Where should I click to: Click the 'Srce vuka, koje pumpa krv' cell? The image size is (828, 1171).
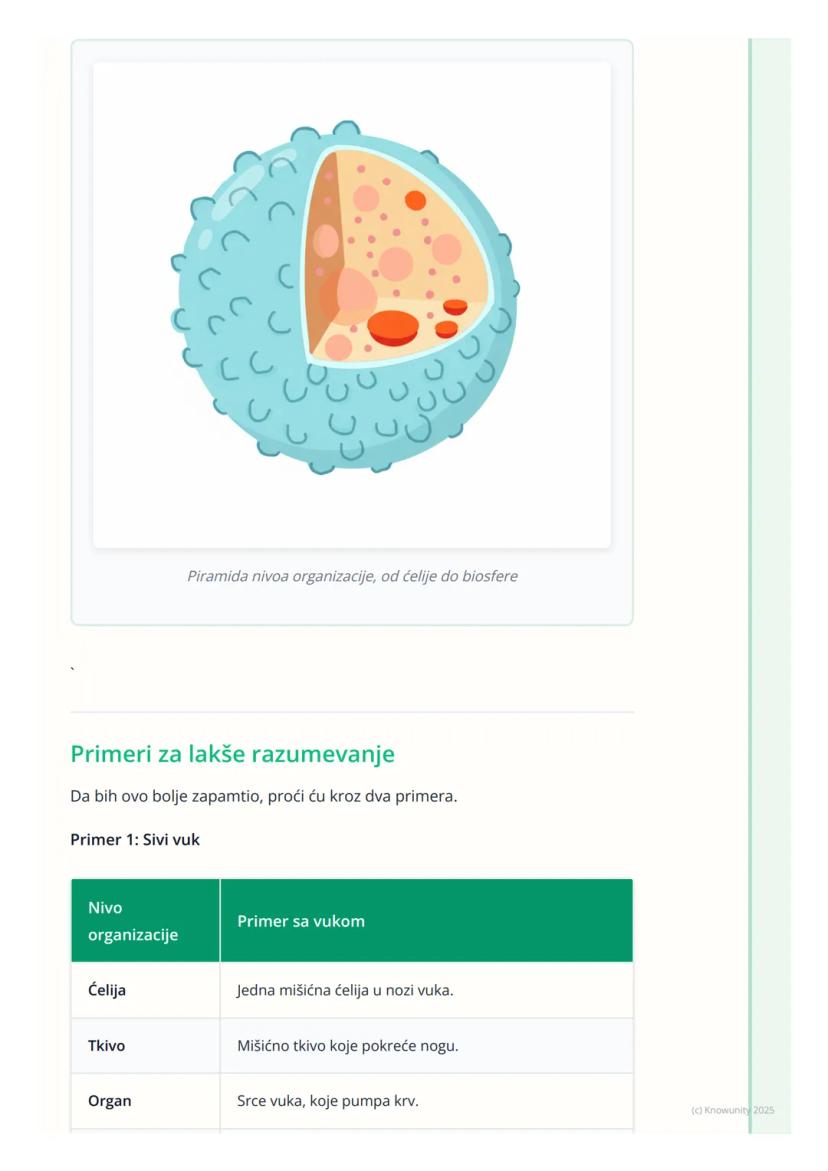pyautogui.click(x=327, y=1101)
